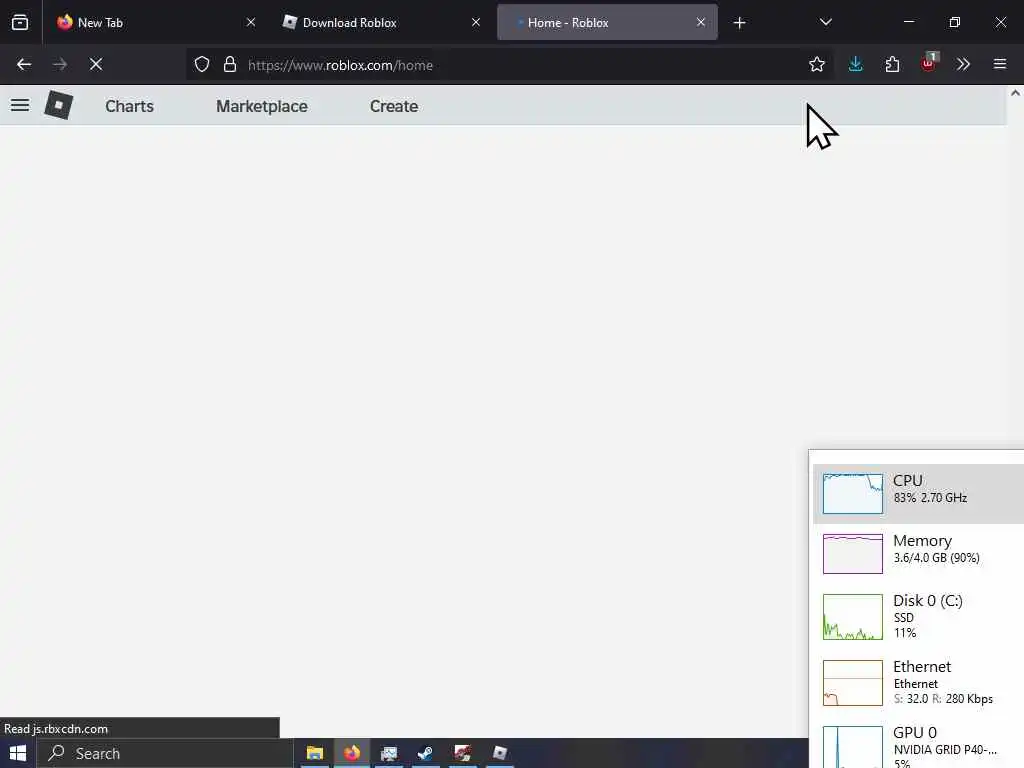Close the Home - Roblox tab
This screenshot has height=768, width=1024.
tap(701, 22)
